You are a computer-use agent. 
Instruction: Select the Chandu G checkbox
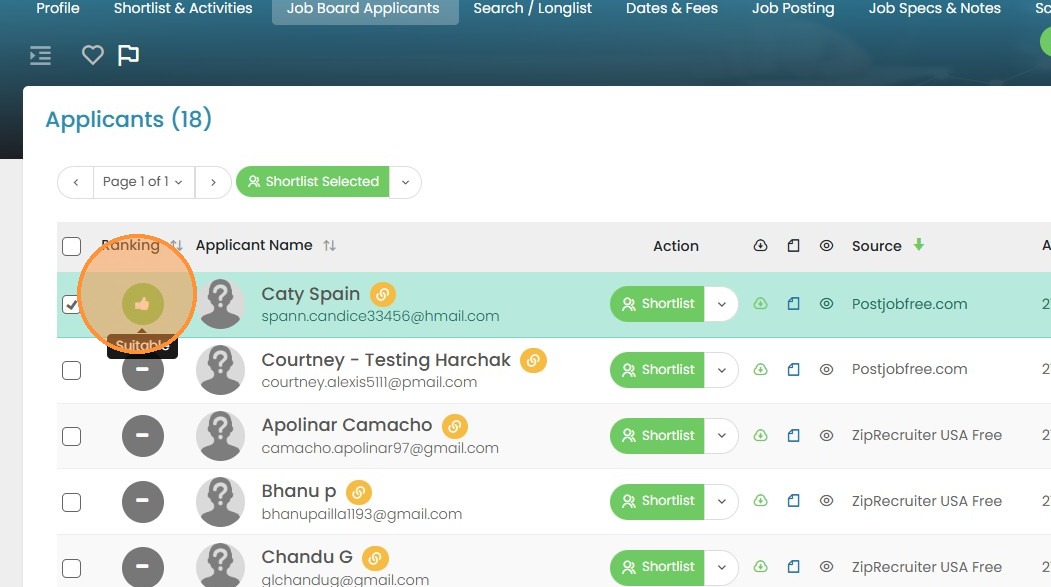point(72,568)
